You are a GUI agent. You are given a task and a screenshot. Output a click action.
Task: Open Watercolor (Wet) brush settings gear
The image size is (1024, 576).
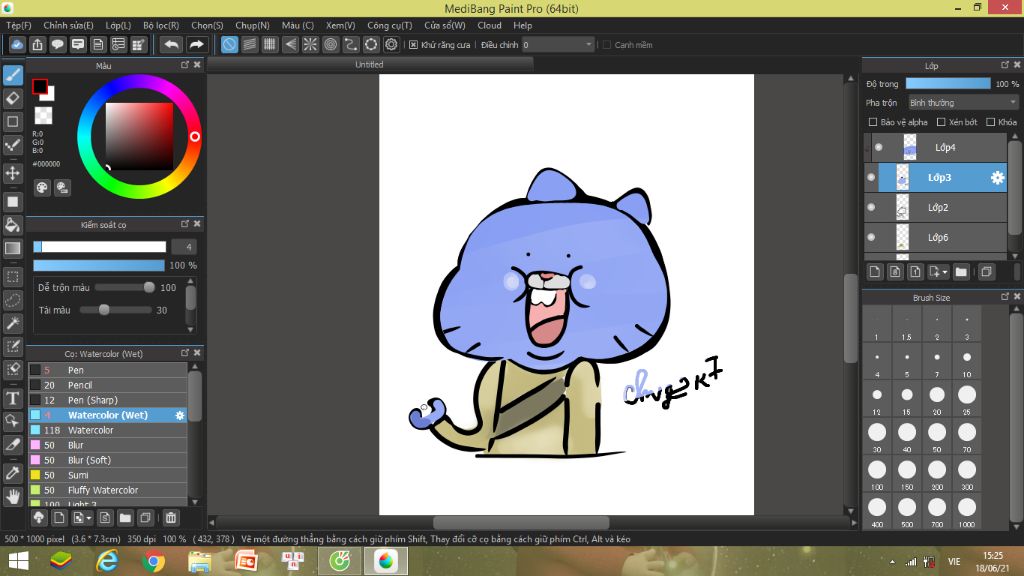click(x=180, y=415)
